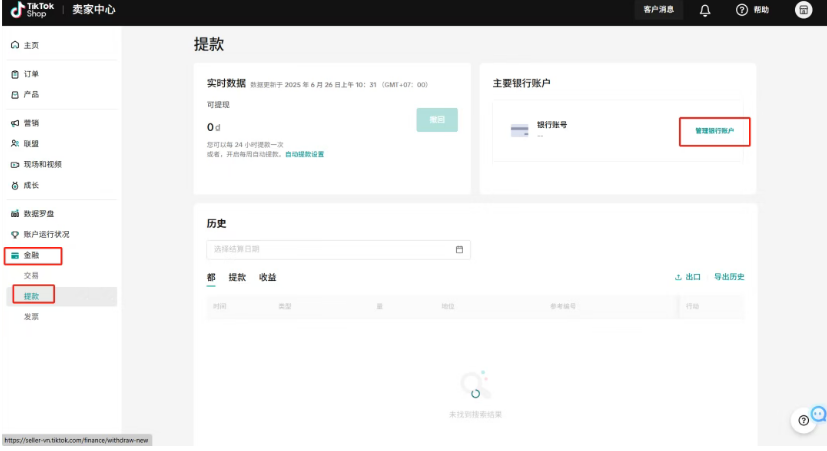
Task: Switch to the 提款 history tab
Action: (237, 277)
